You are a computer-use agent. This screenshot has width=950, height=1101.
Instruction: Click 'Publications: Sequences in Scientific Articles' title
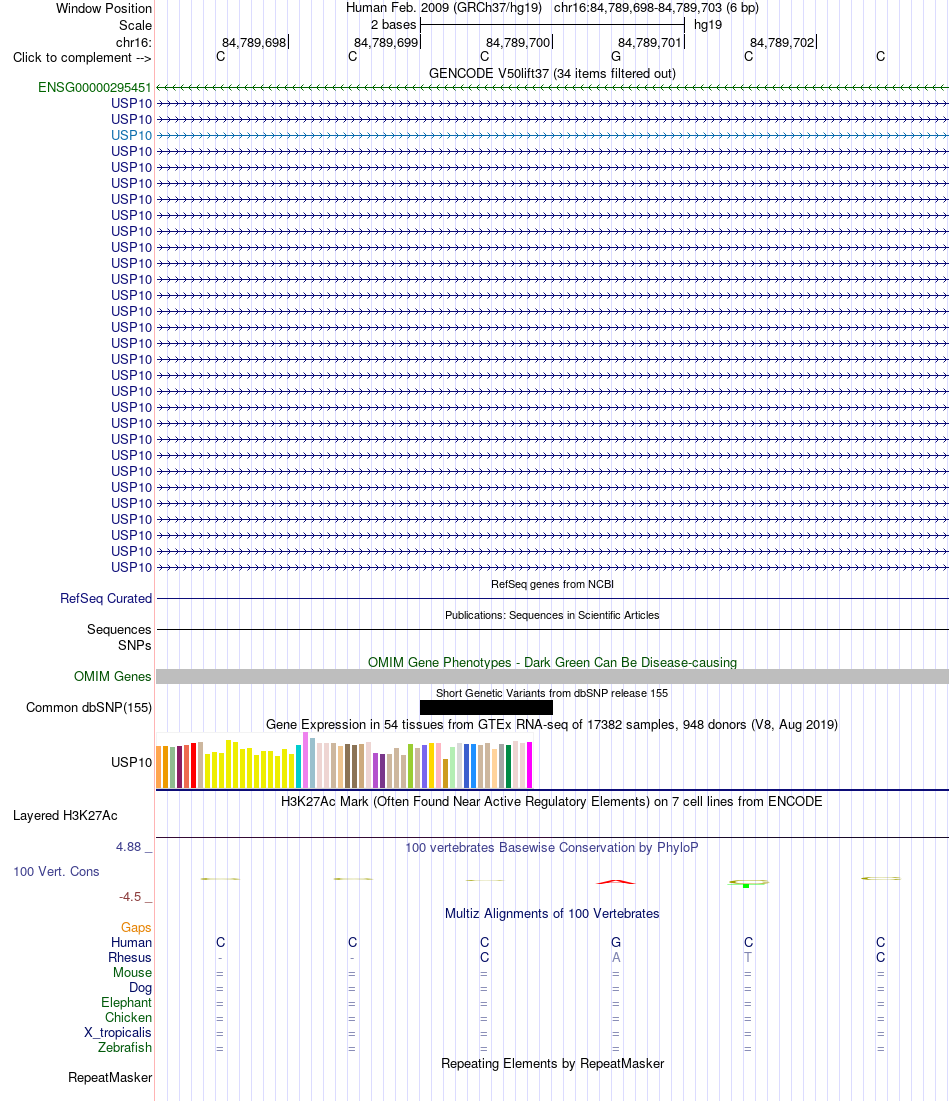click(x=553, y=615)
